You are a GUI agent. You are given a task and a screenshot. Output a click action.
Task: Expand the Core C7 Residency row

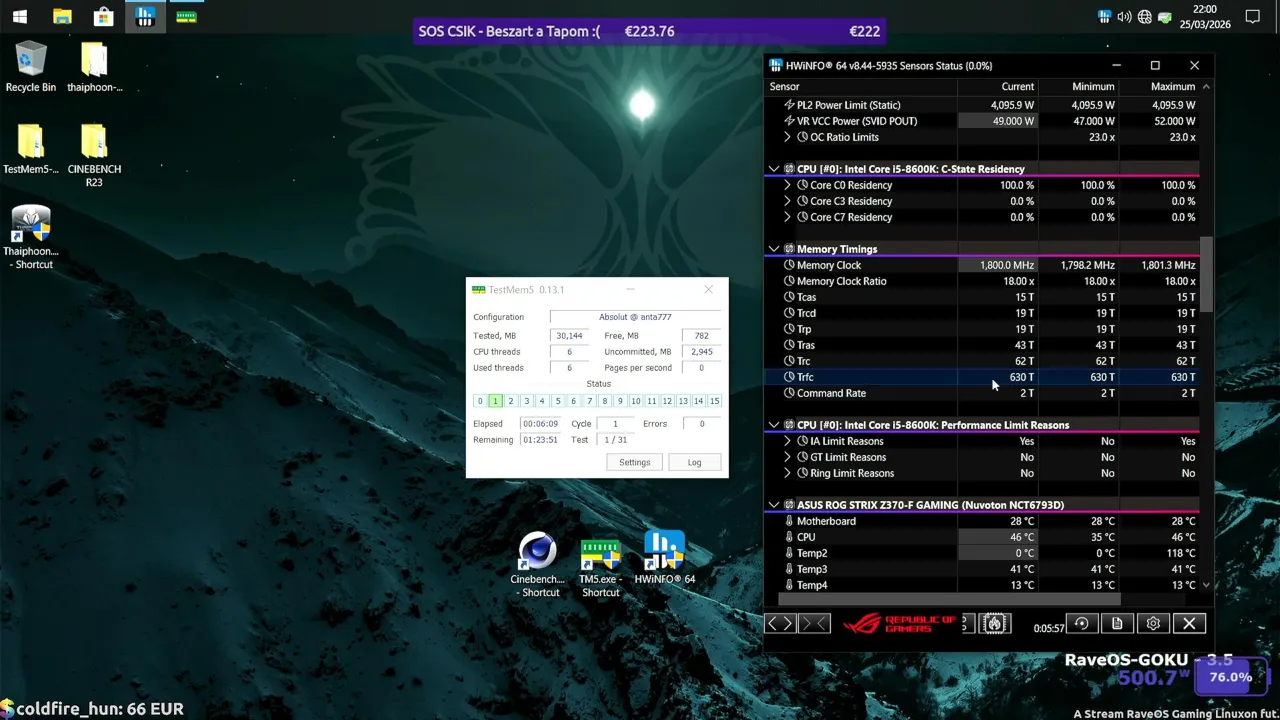click(787, 217)
